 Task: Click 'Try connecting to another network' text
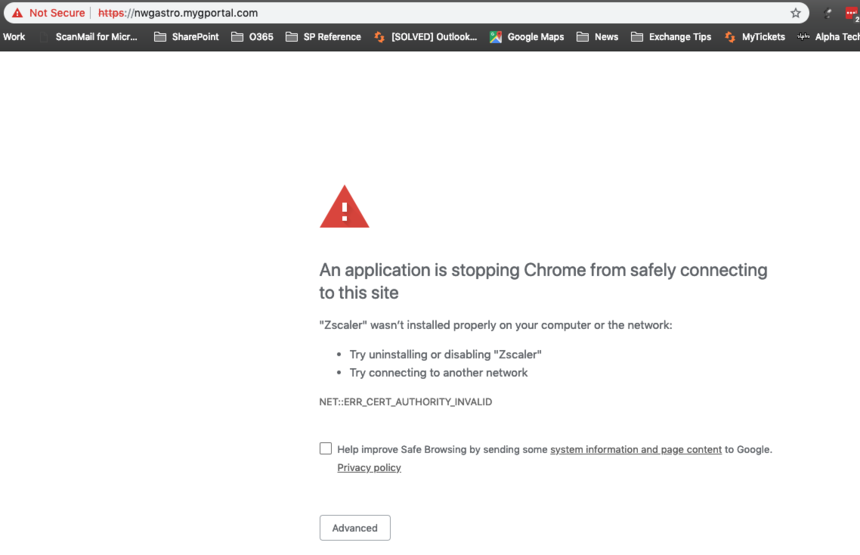[x=438, y=373]
